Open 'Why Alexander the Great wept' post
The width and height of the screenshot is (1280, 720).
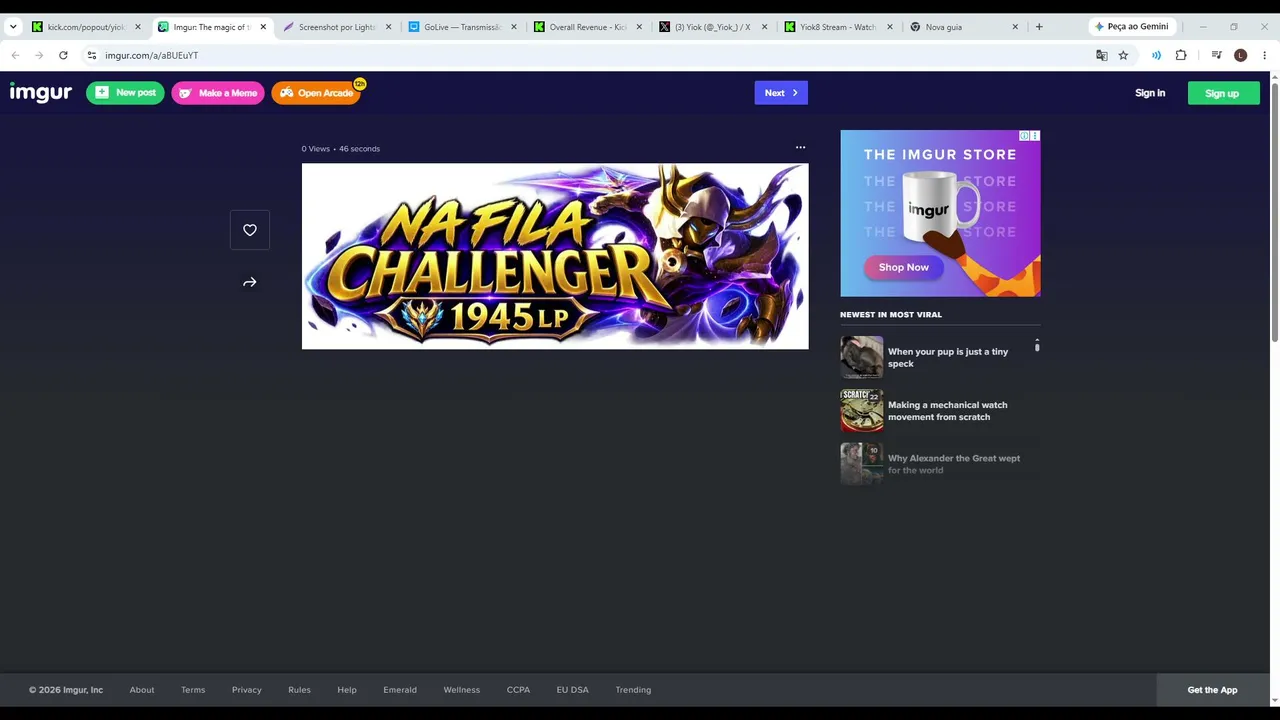click(954, 464)
